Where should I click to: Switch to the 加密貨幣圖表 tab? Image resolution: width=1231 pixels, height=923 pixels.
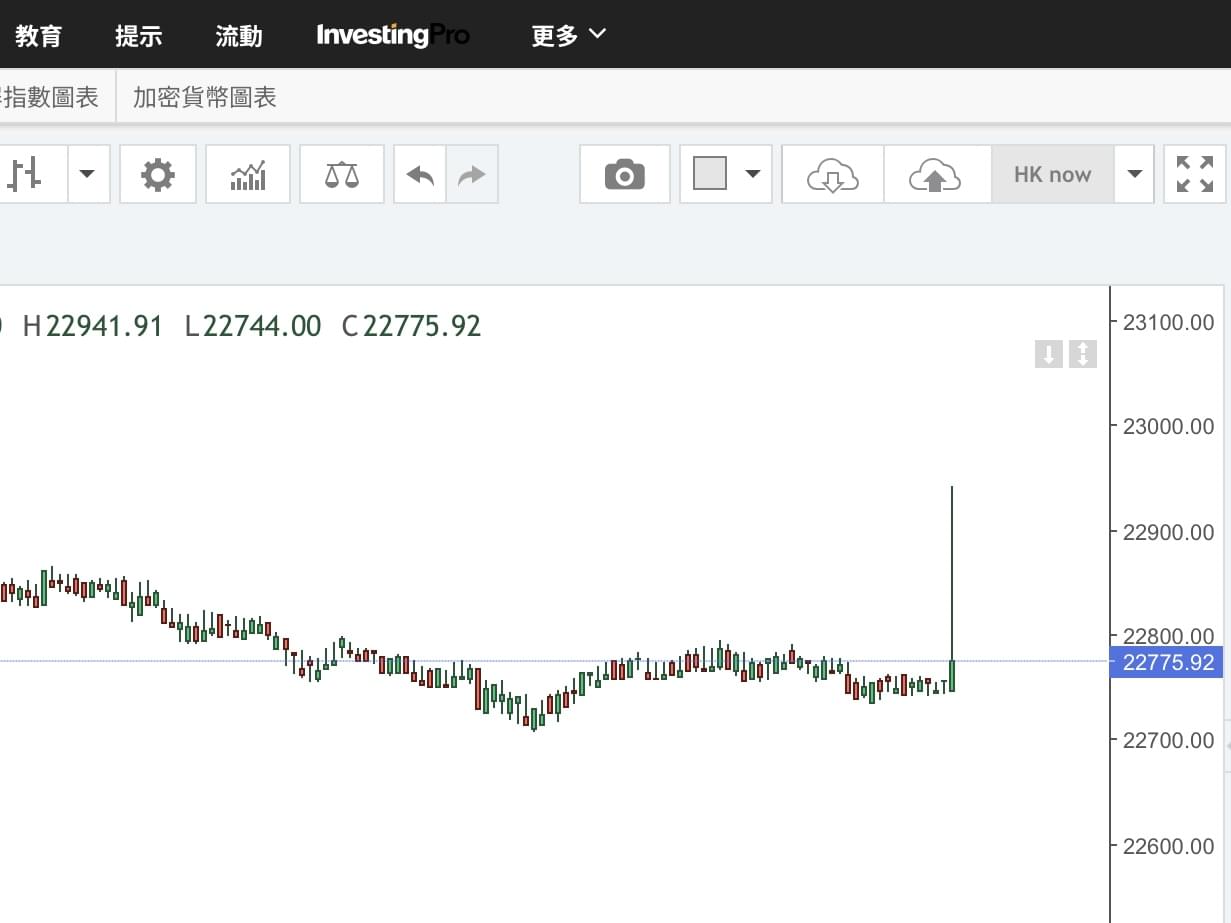(204, 97)
